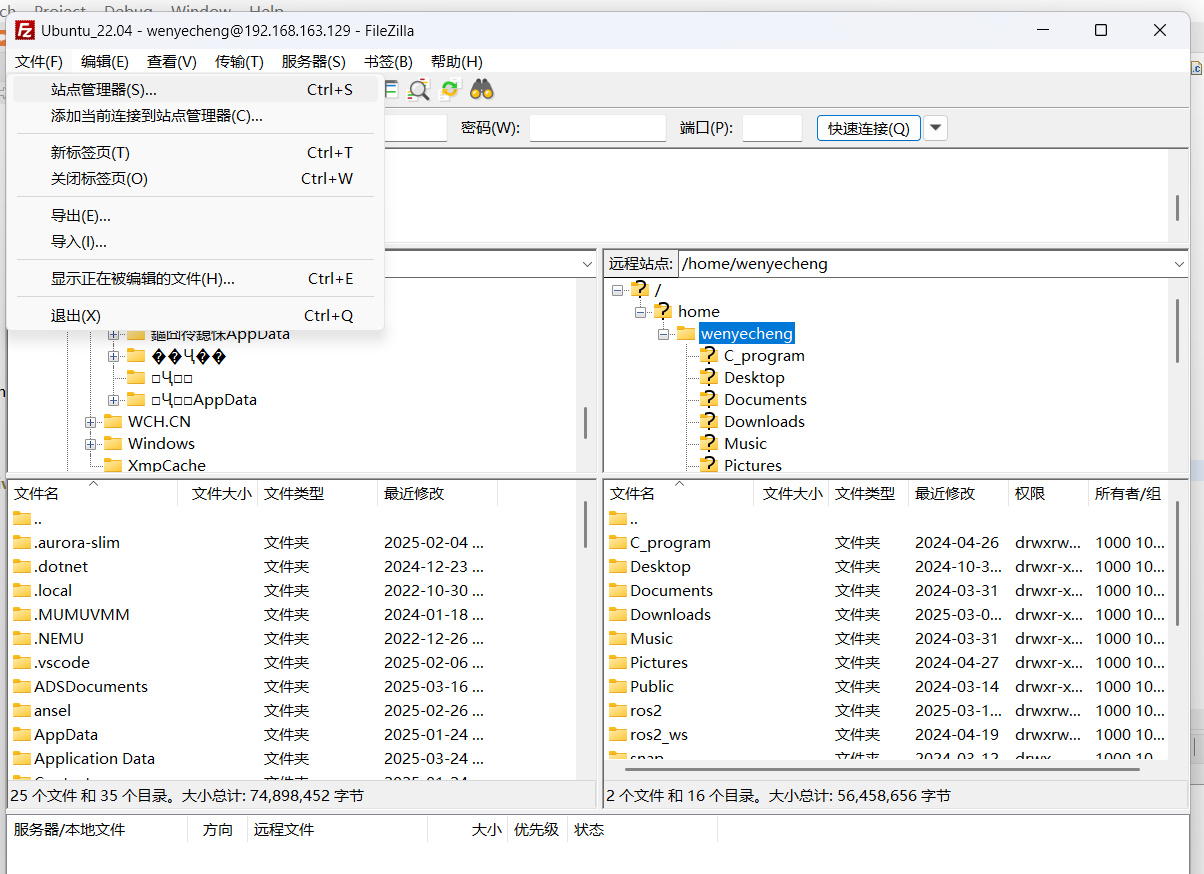
Task: Click the question-mark folder icon beside Pictures in tree
Action: click(708, 465)
